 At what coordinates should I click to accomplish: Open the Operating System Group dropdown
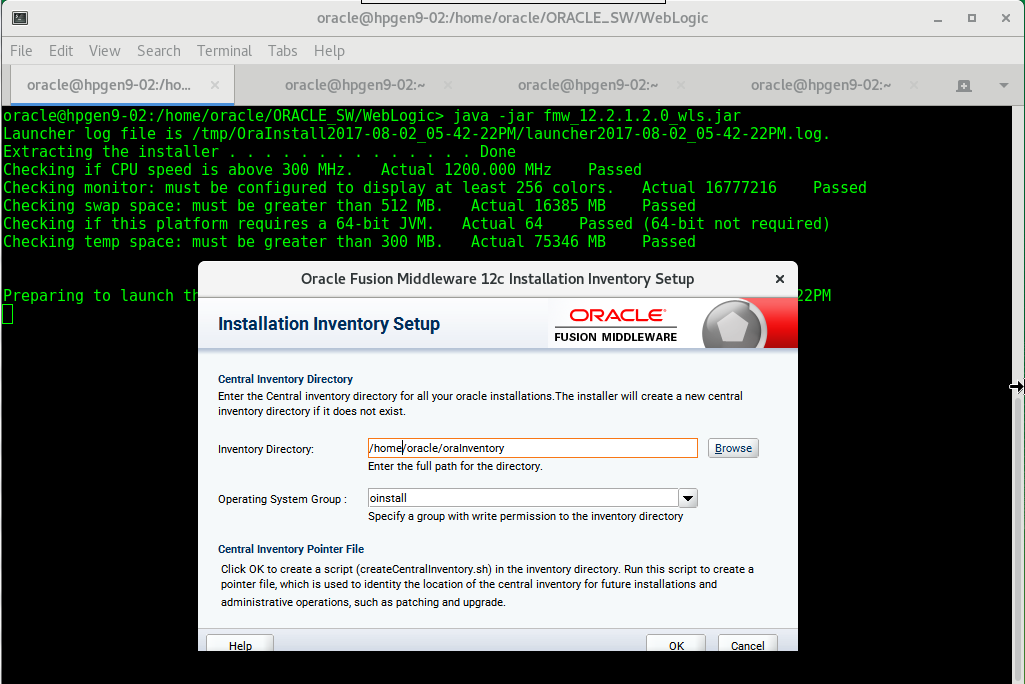687,497
